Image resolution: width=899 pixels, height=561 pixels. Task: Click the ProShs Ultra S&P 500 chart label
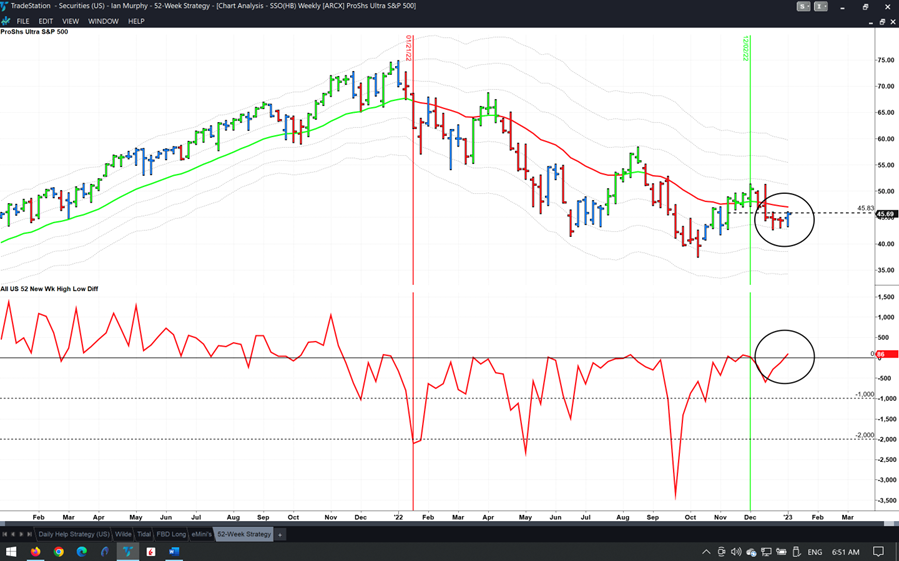point(34,32)
